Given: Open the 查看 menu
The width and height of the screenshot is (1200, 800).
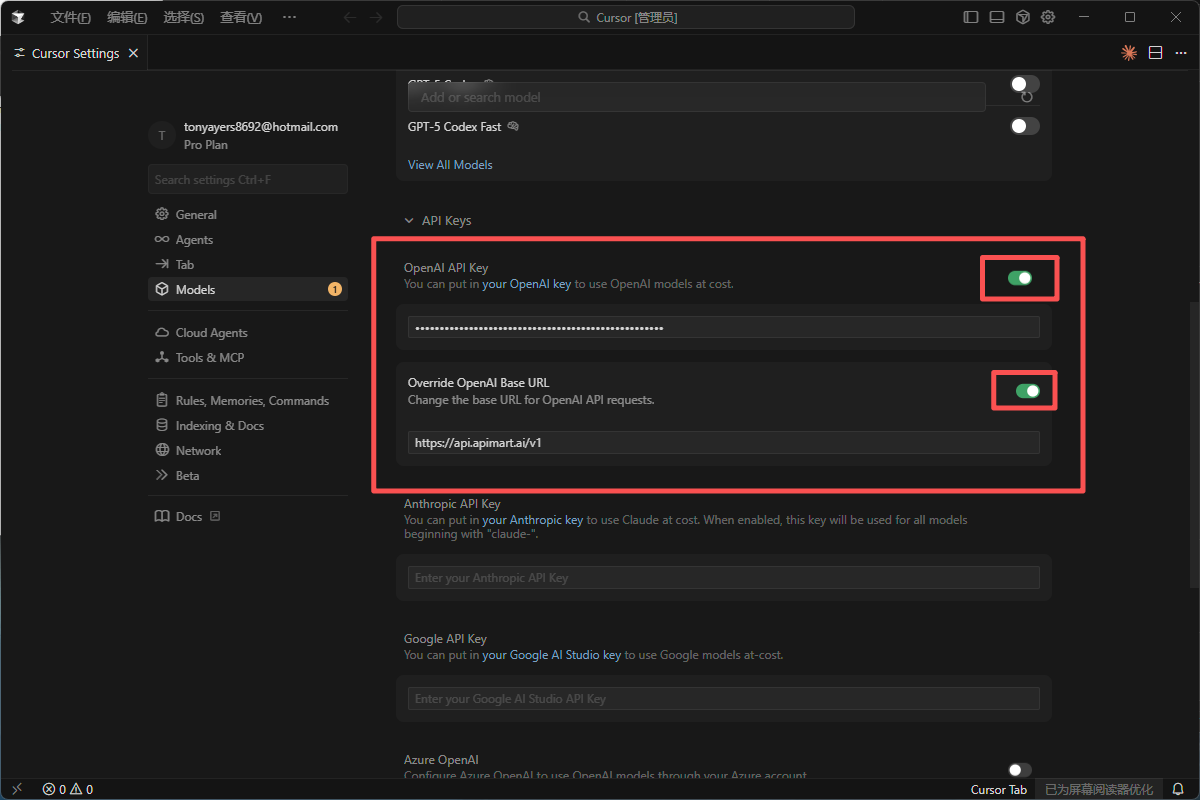Looking at the screenshot, I should tap(241, 17).
